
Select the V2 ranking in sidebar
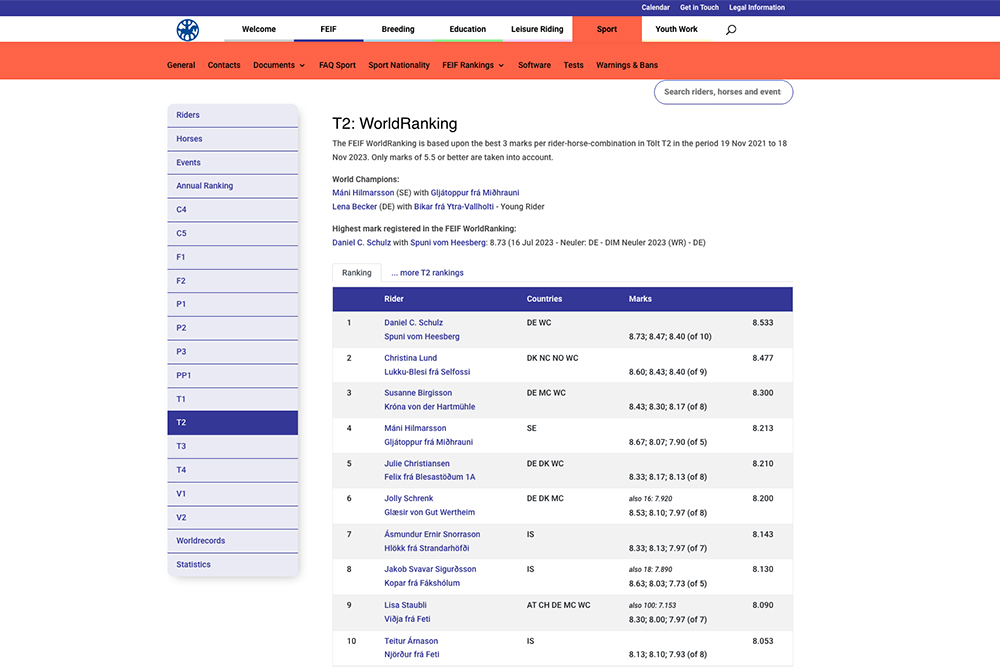(233, 518)
